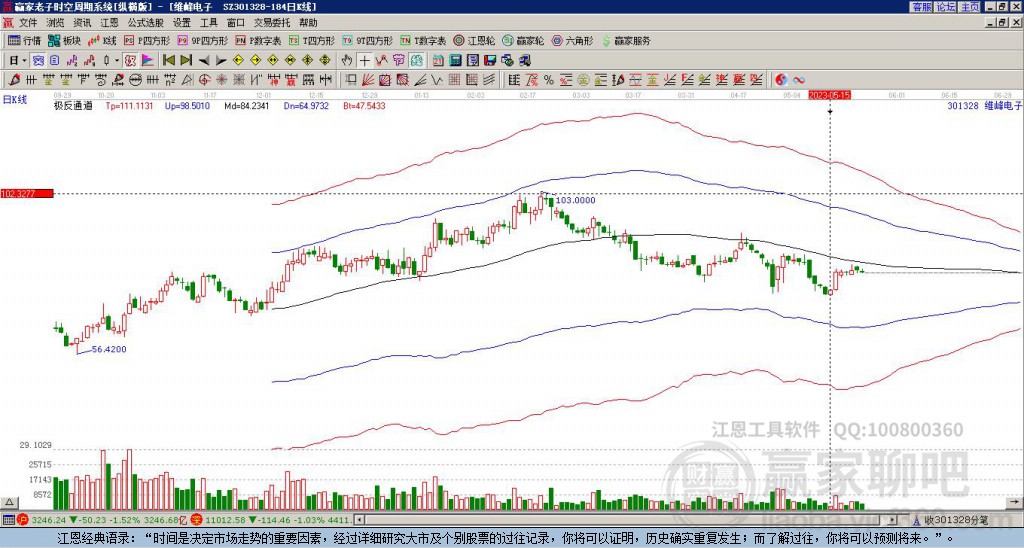Click the 103.0000 high price label
This screenshot has width=1024, height=548.
point(575,200)
